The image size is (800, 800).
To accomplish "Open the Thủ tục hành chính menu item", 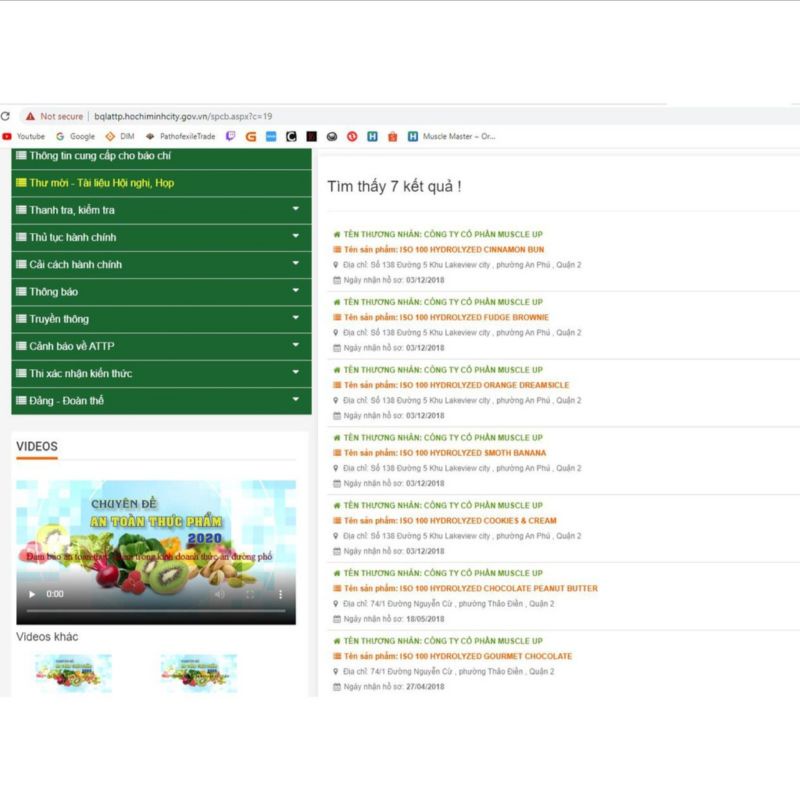I will pyautogui.click(x=161, y=237).
